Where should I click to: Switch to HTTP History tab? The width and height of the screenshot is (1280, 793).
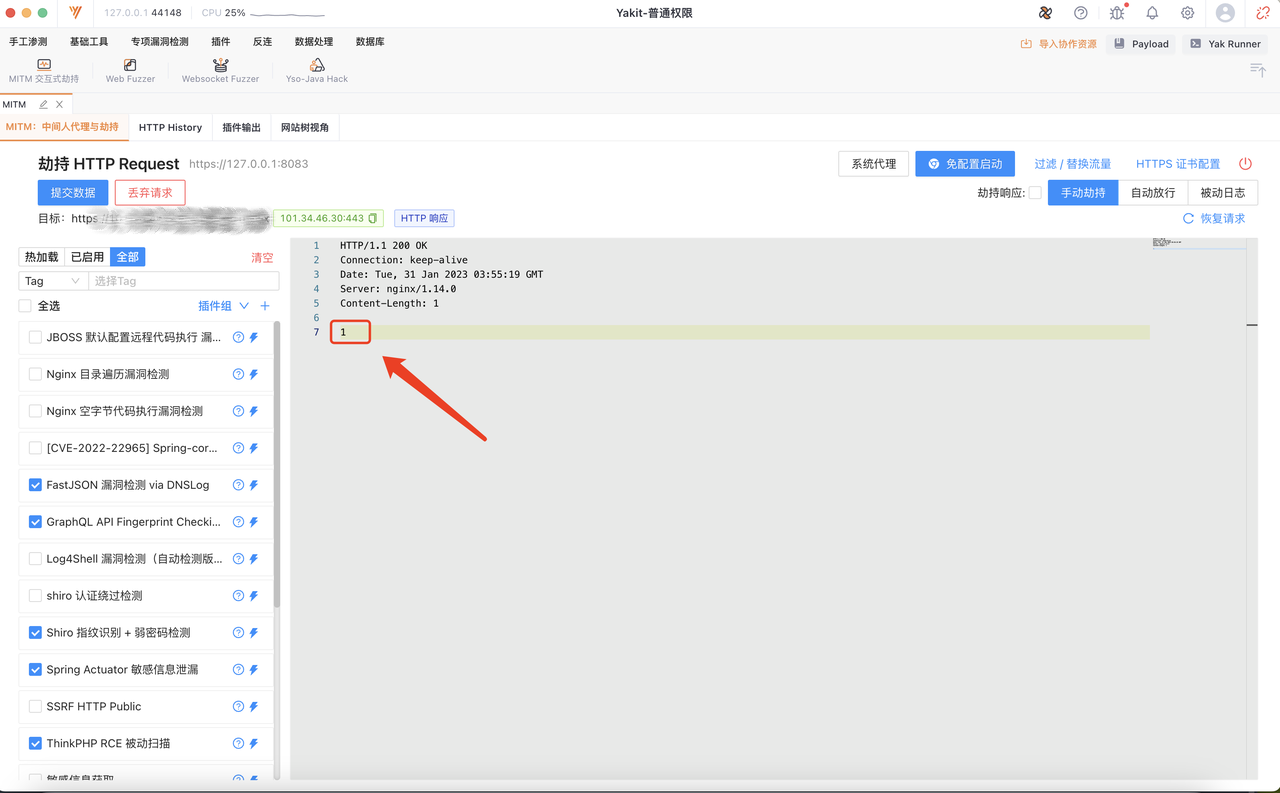[170, 127]
